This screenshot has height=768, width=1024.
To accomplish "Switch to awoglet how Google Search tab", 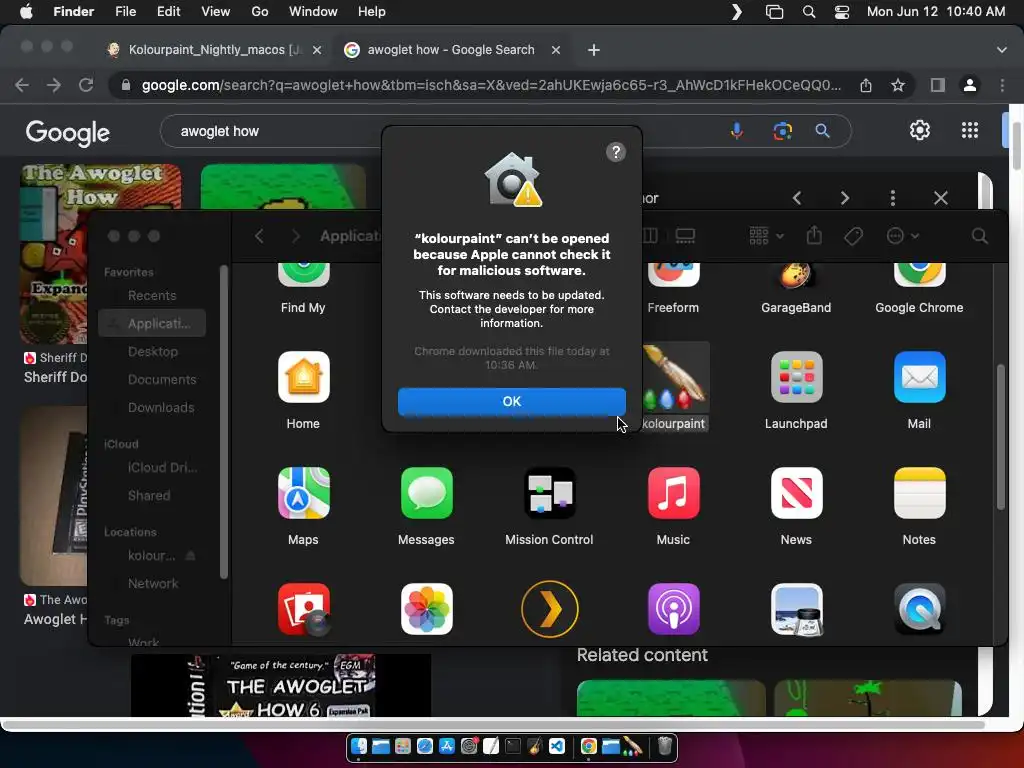I will 451,50.
